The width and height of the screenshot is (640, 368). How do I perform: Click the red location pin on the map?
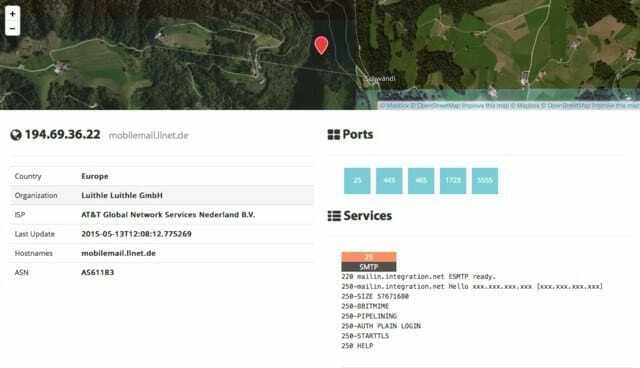pyautogui.click(x=321, y=45)
